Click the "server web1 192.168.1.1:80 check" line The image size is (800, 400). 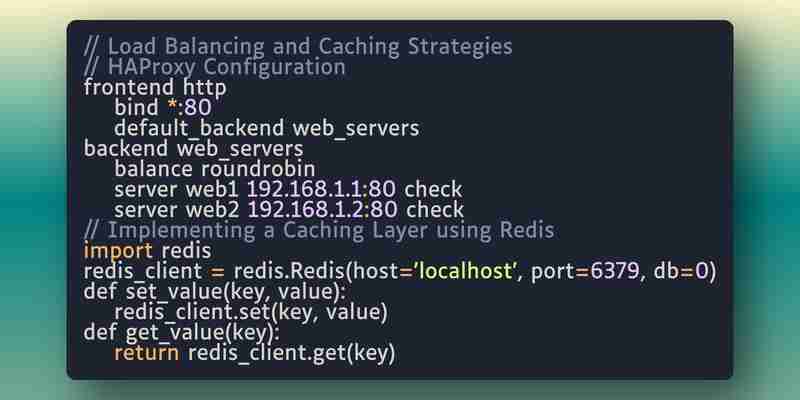click(288, 190)
